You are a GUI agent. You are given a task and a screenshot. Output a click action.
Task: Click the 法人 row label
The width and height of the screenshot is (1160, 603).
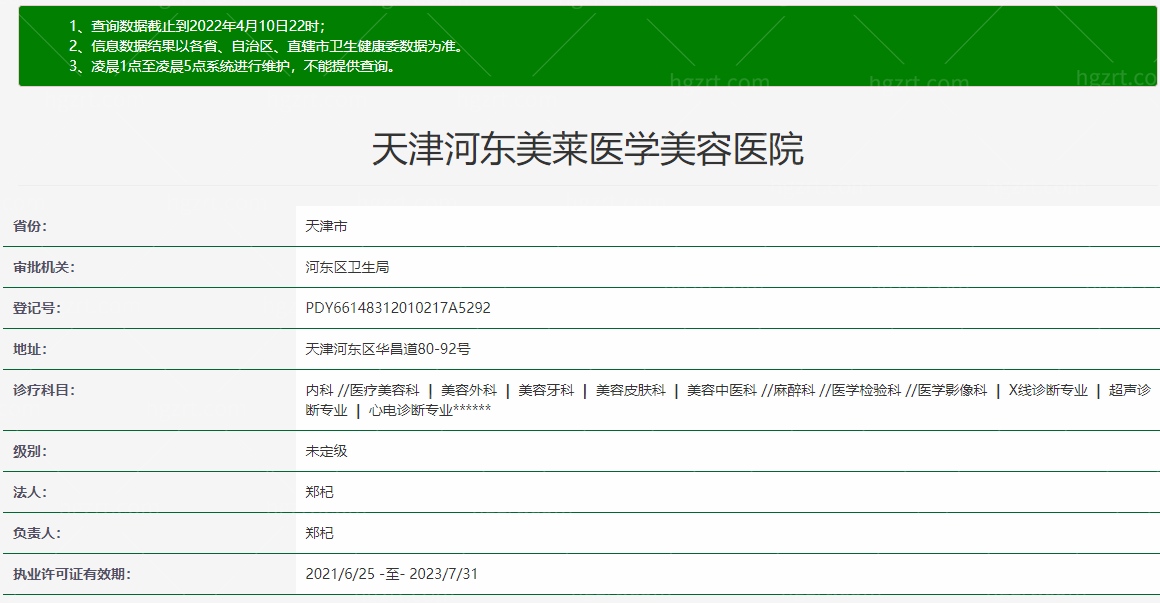[x=30, y=492]
